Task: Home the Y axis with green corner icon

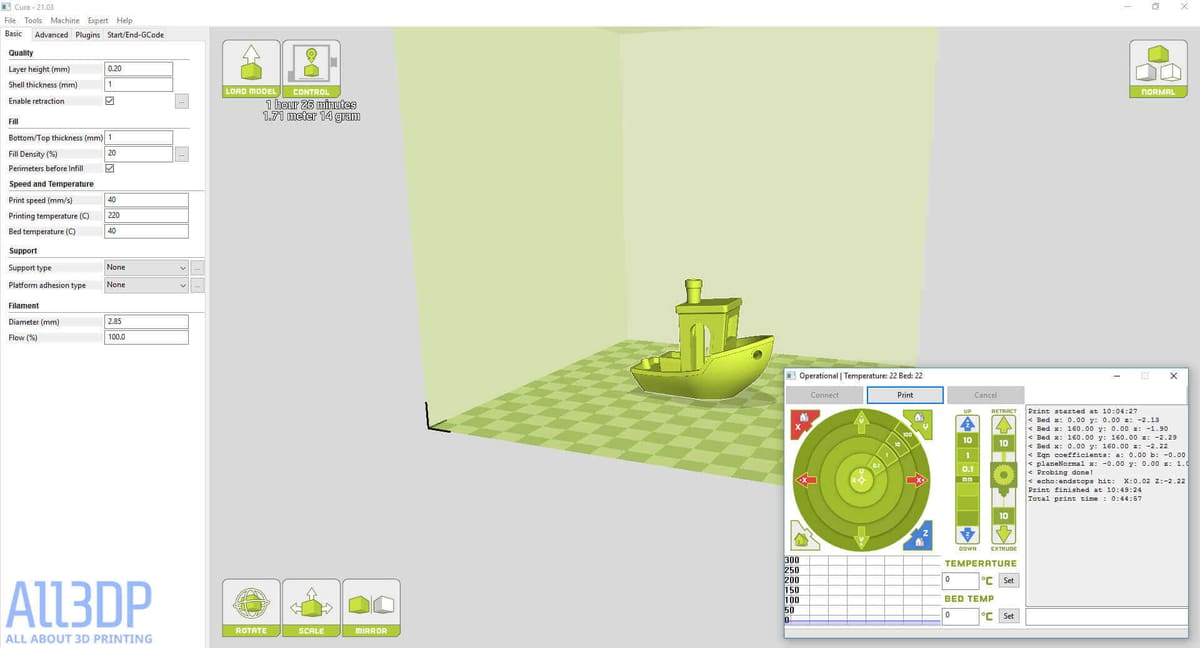Action: point(918,422)
